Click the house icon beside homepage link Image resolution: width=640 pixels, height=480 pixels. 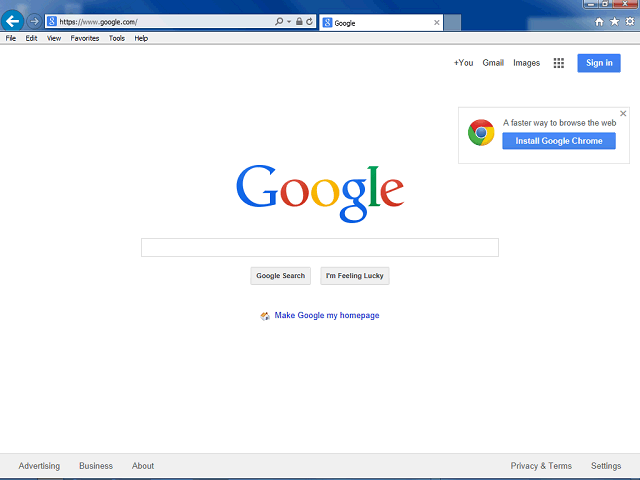point(265,316)
